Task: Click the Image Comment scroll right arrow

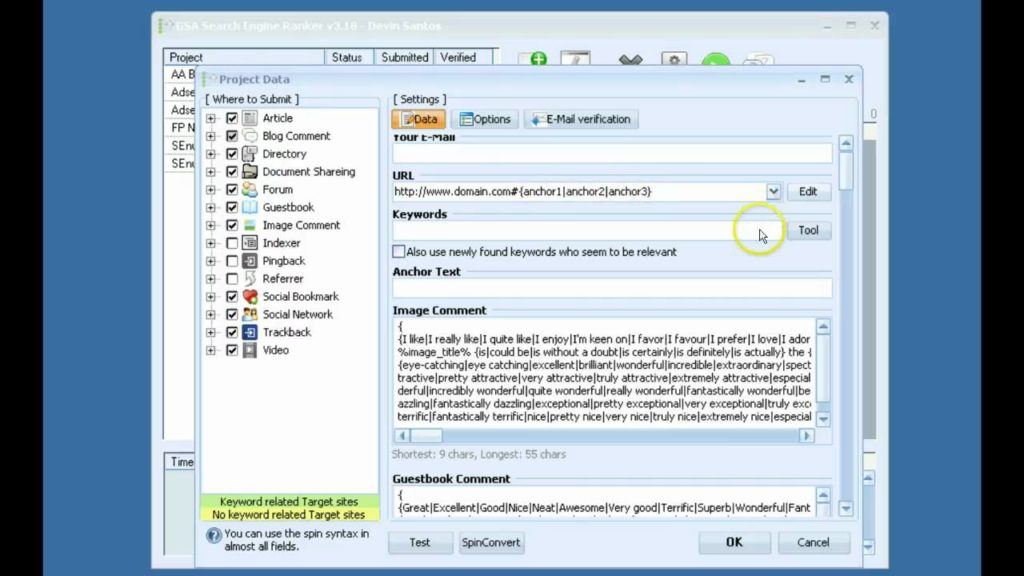Action: [x=807, y=436]
